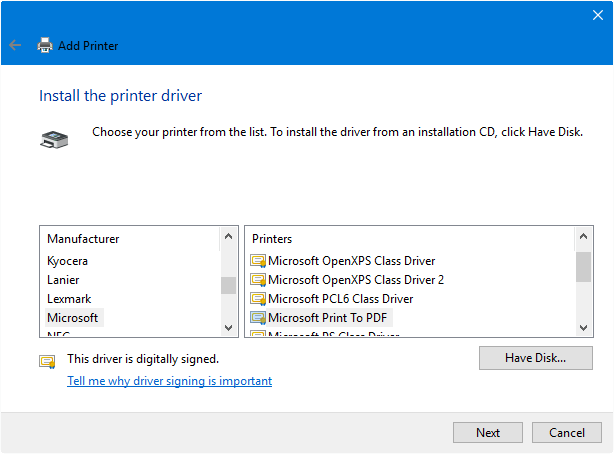
Task: Click the large printer illustration icon
Action: click(x=54, y=139)
